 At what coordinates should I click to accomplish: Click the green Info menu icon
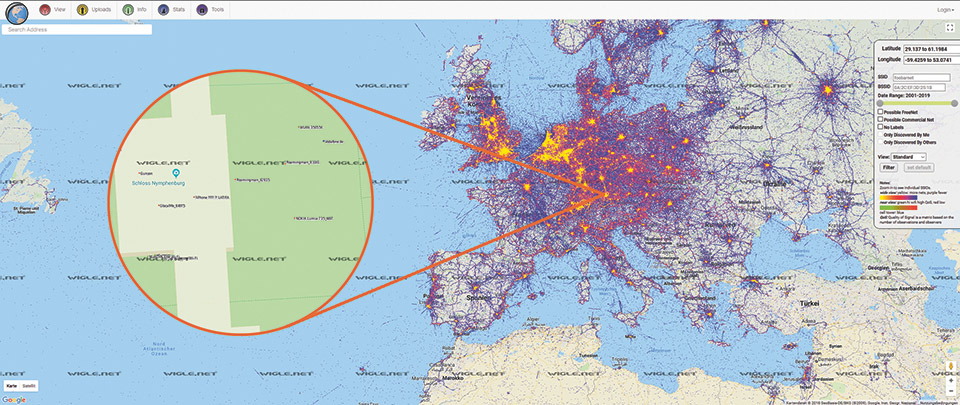pyautogui.click(x=127, y=10)
